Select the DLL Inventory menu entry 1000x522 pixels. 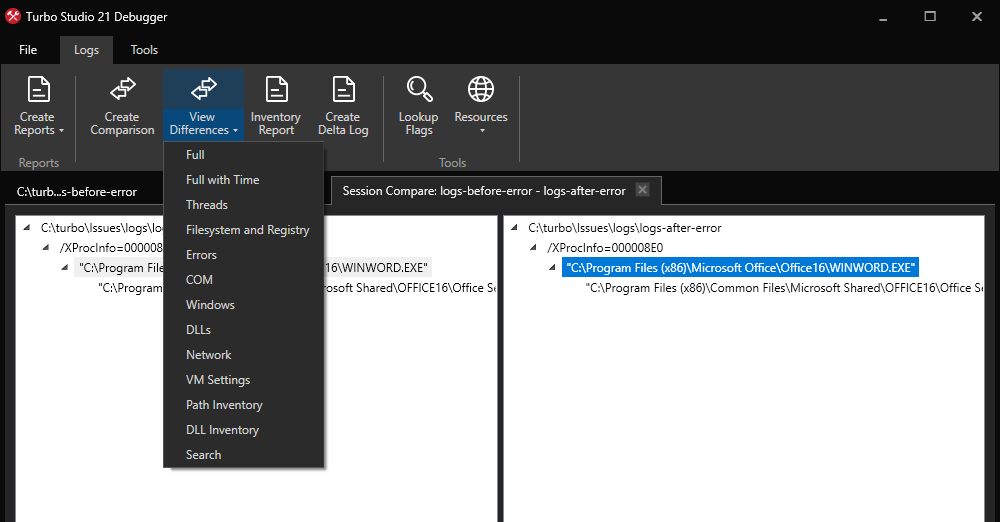pos(222,430)
